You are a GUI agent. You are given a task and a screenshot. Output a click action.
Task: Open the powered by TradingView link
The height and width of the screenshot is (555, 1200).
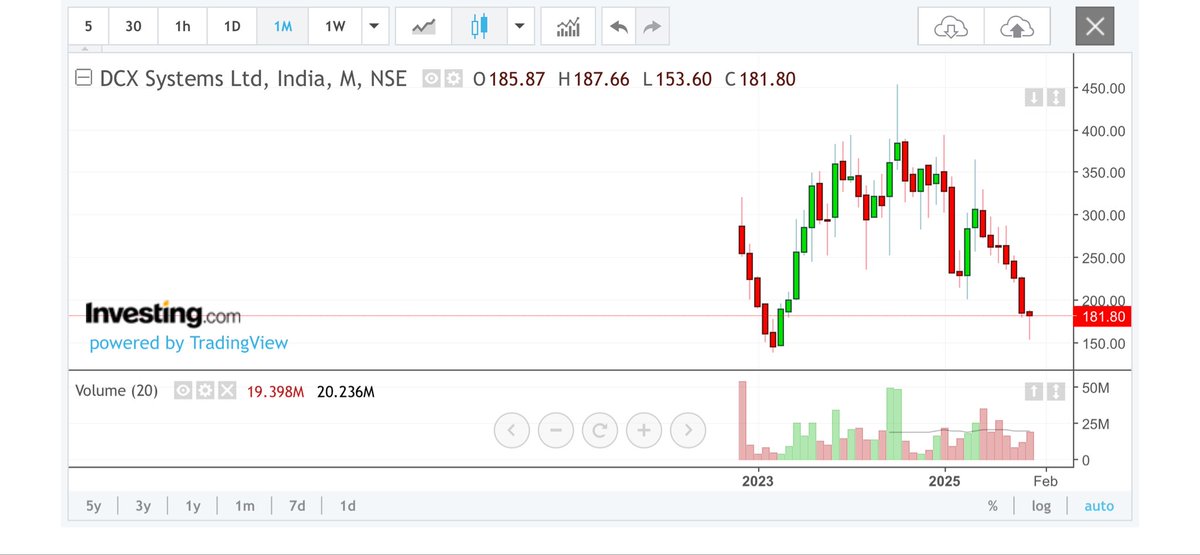(x=188, y=343)
